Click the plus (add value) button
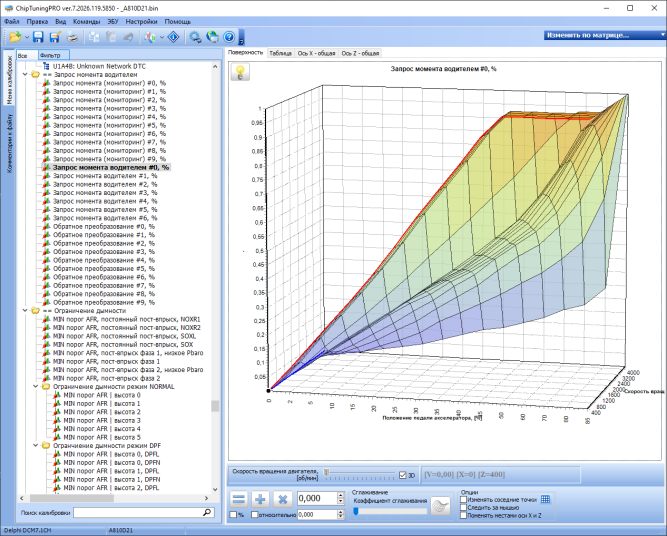The width and height of the screenshot is (667, 536). (x=260, y=499)
